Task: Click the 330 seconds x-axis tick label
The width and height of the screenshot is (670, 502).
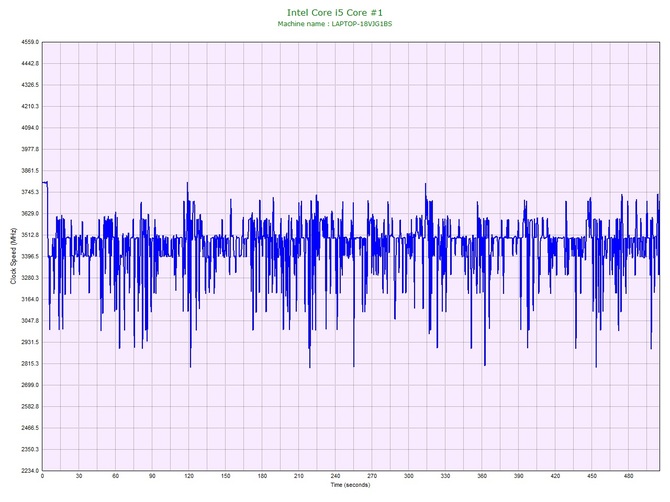Action: coord(445,476)
